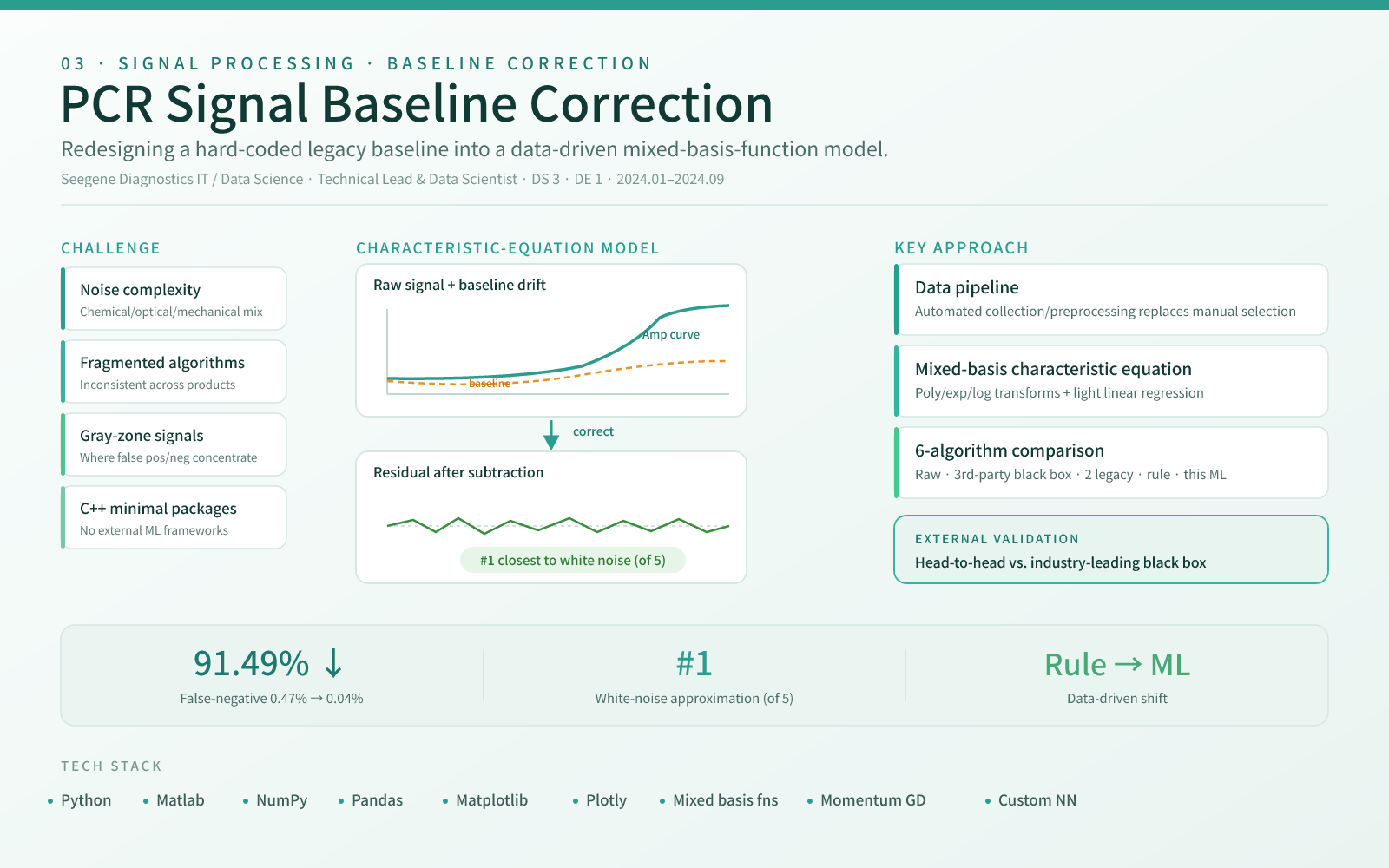
Task: Click the 6-algorithm comparison card
Action: [1111, 463]
